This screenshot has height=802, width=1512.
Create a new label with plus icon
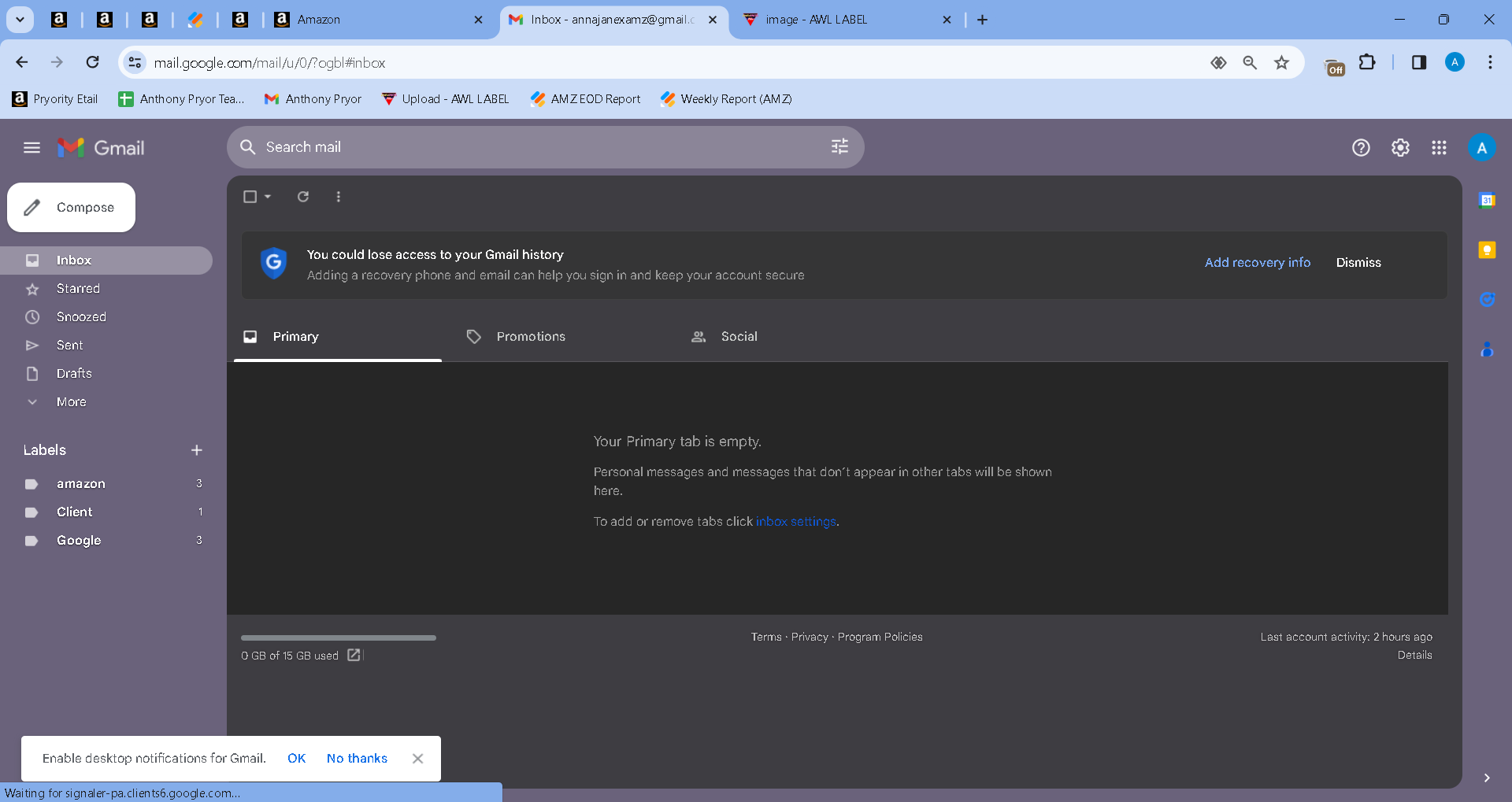point(197,450)
